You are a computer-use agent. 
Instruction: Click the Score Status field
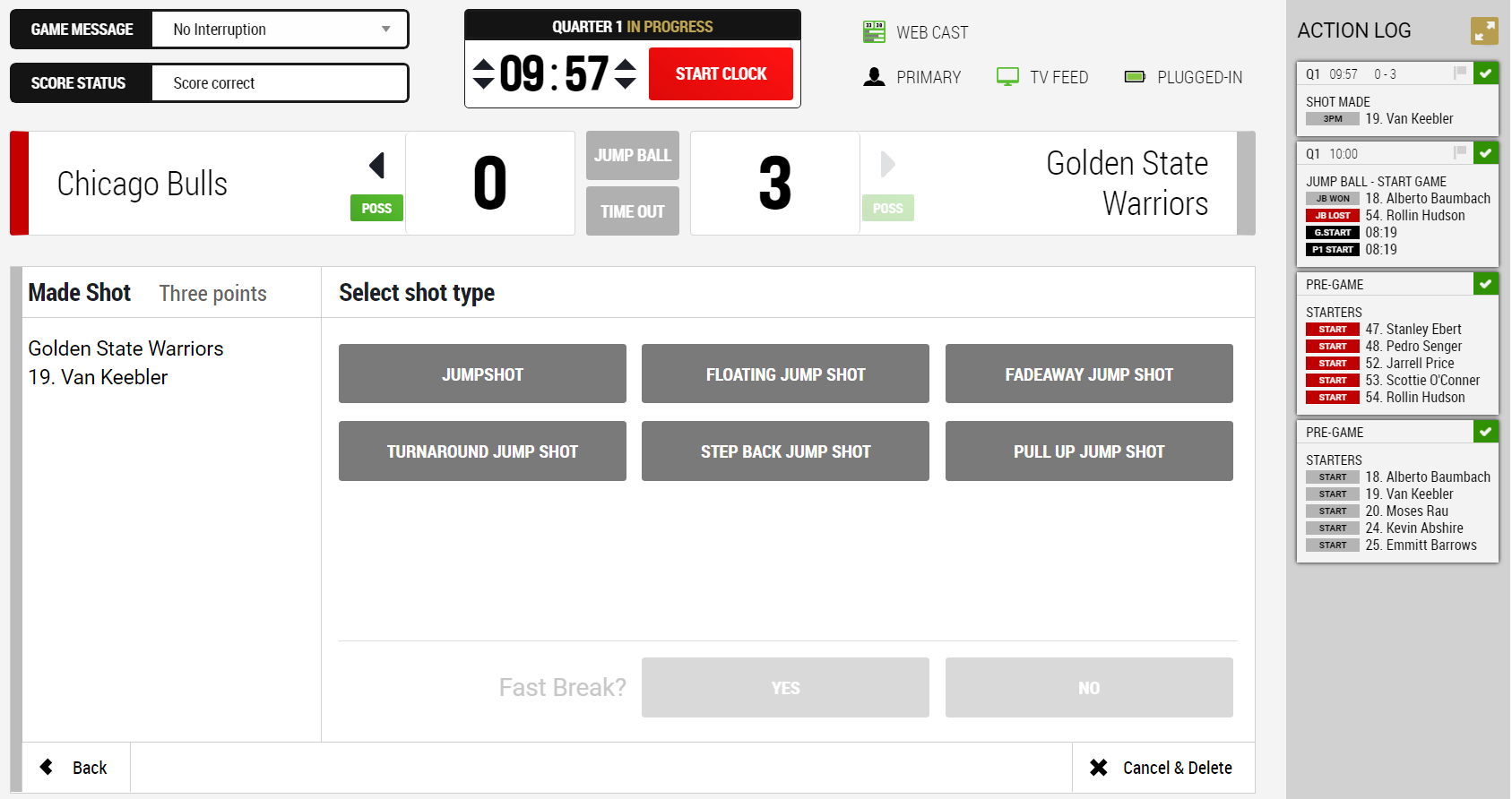(x=280, y=83)
